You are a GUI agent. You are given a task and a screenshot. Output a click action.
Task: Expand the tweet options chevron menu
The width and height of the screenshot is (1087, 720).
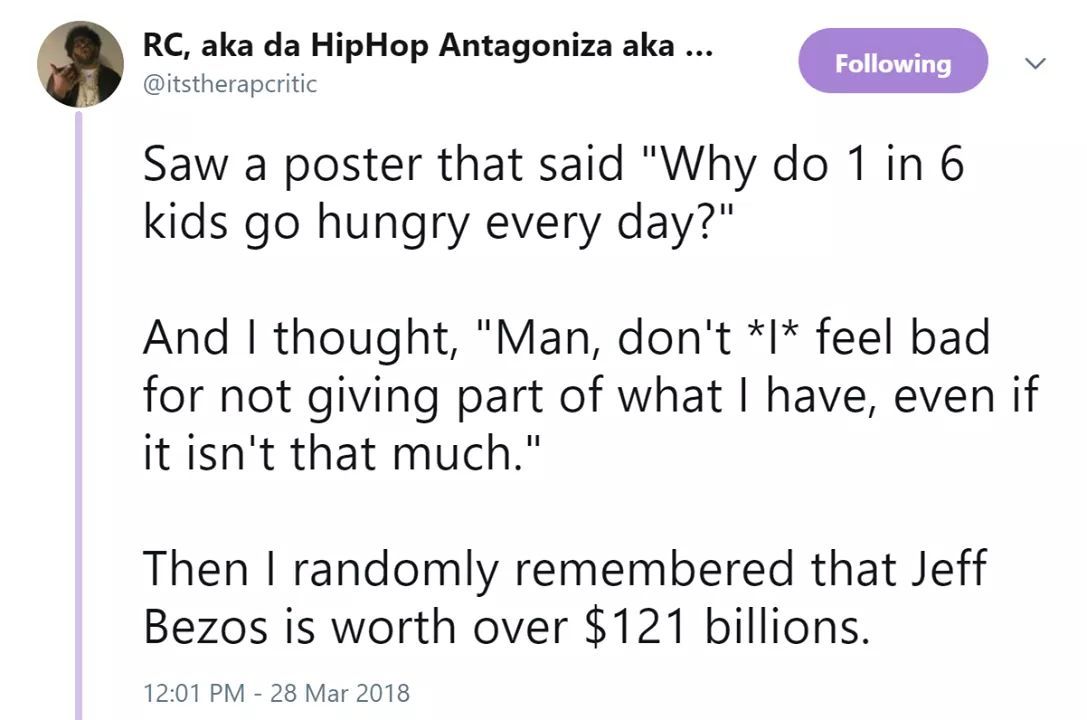tap(1036, 64)
